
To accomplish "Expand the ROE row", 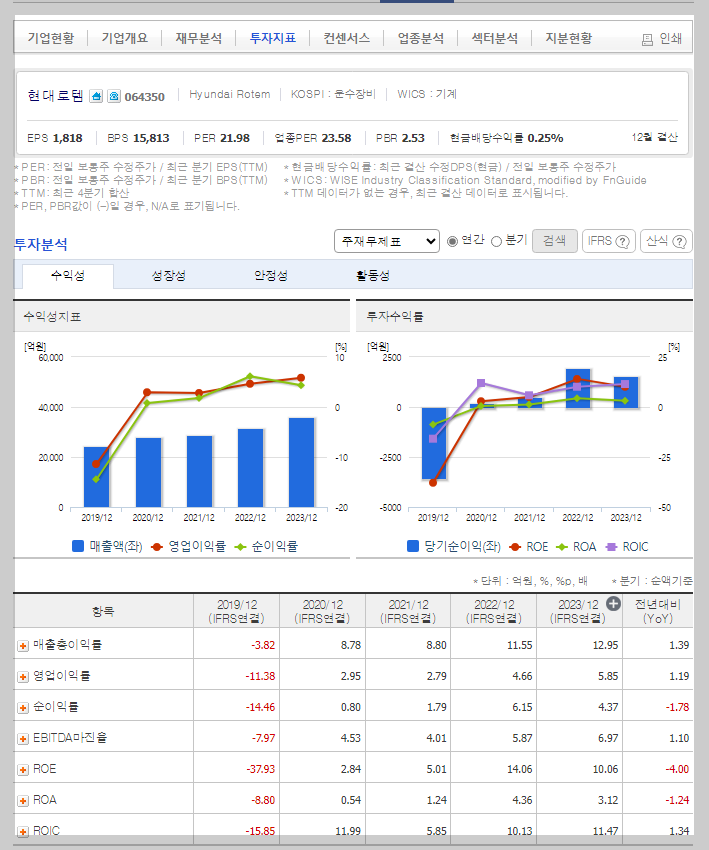I will pos(23,769).
